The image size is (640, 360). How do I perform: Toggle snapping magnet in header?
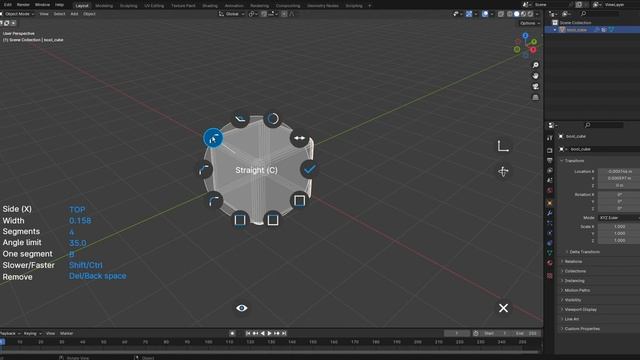pyautogui.click(x=264, y=14)
